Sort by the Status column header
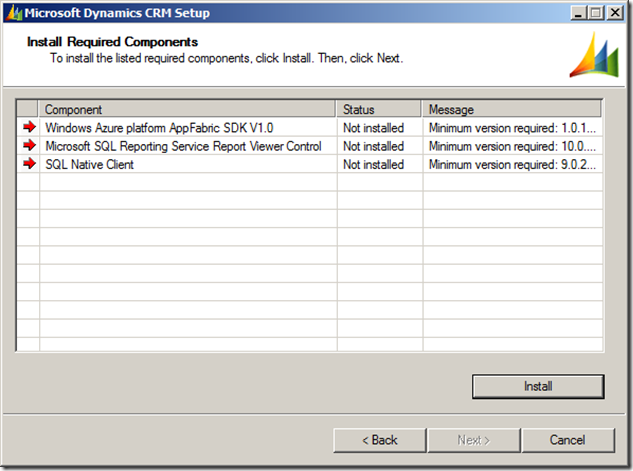 379,109
